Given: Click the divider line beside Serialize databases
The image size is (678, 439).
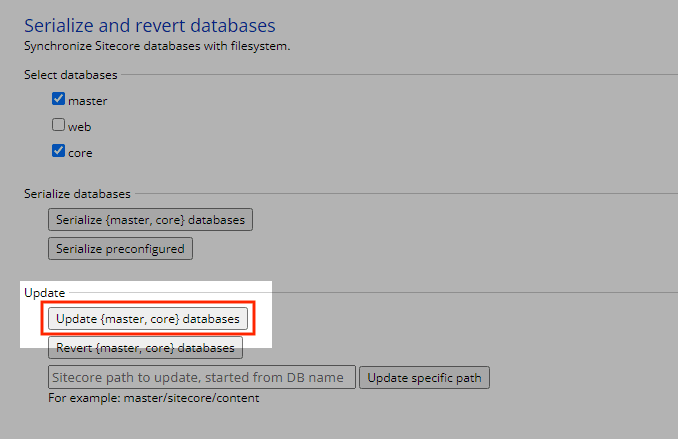Looking at the screenshot, I should (x=400, y=193).
